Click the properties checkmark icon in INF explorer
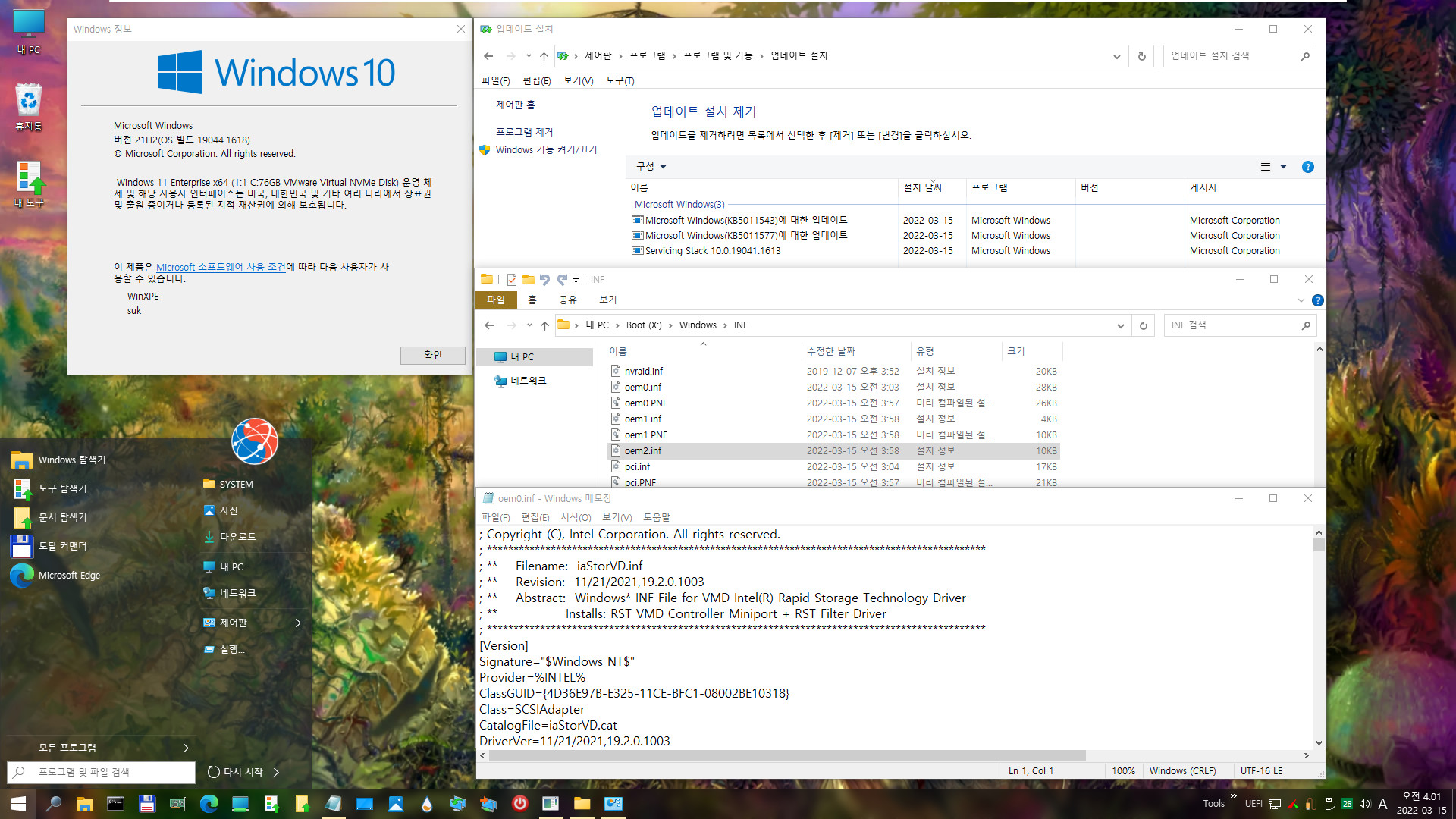 click(512, 280)
